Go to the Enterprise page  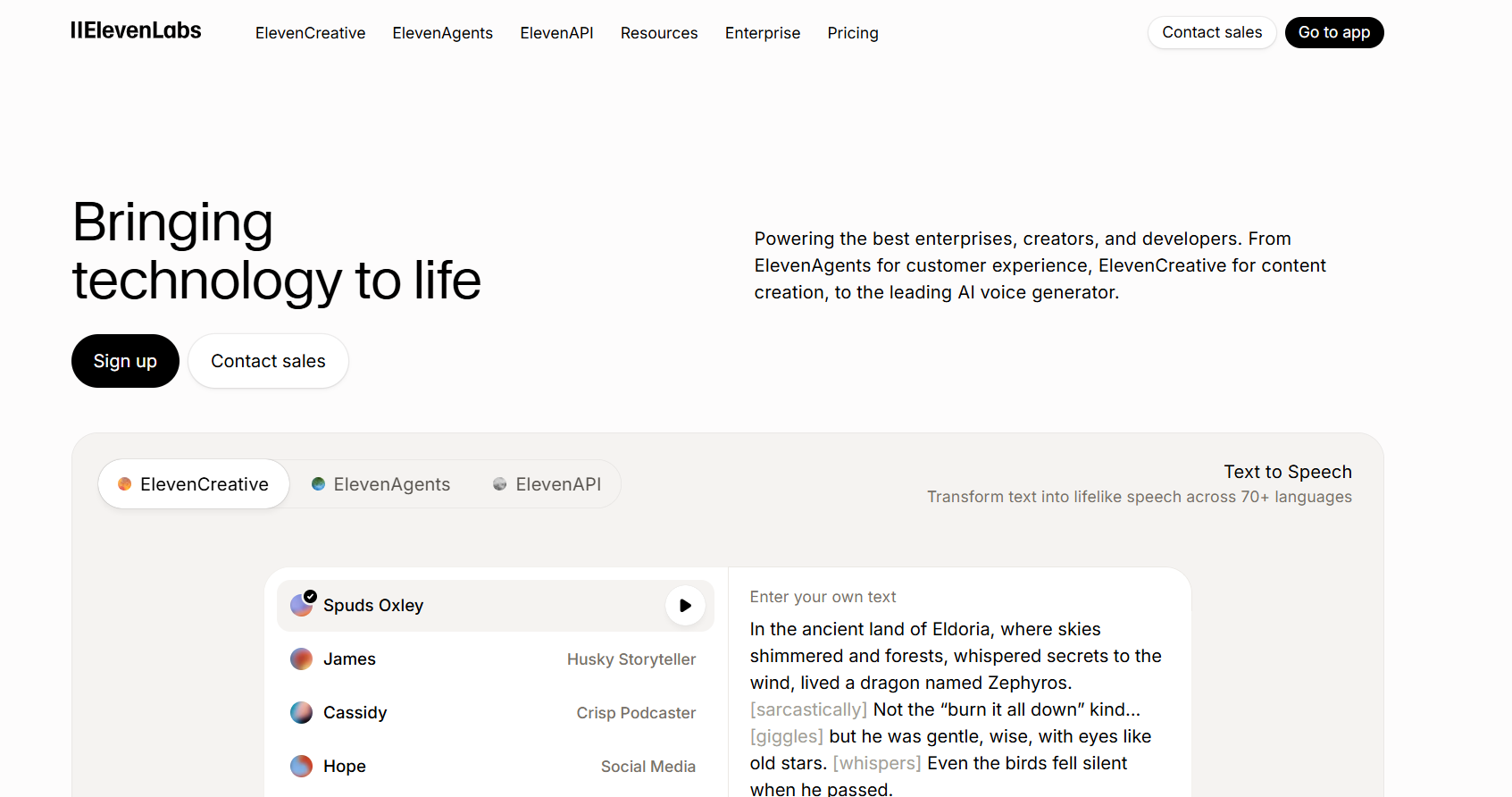[x=762, y=33]
